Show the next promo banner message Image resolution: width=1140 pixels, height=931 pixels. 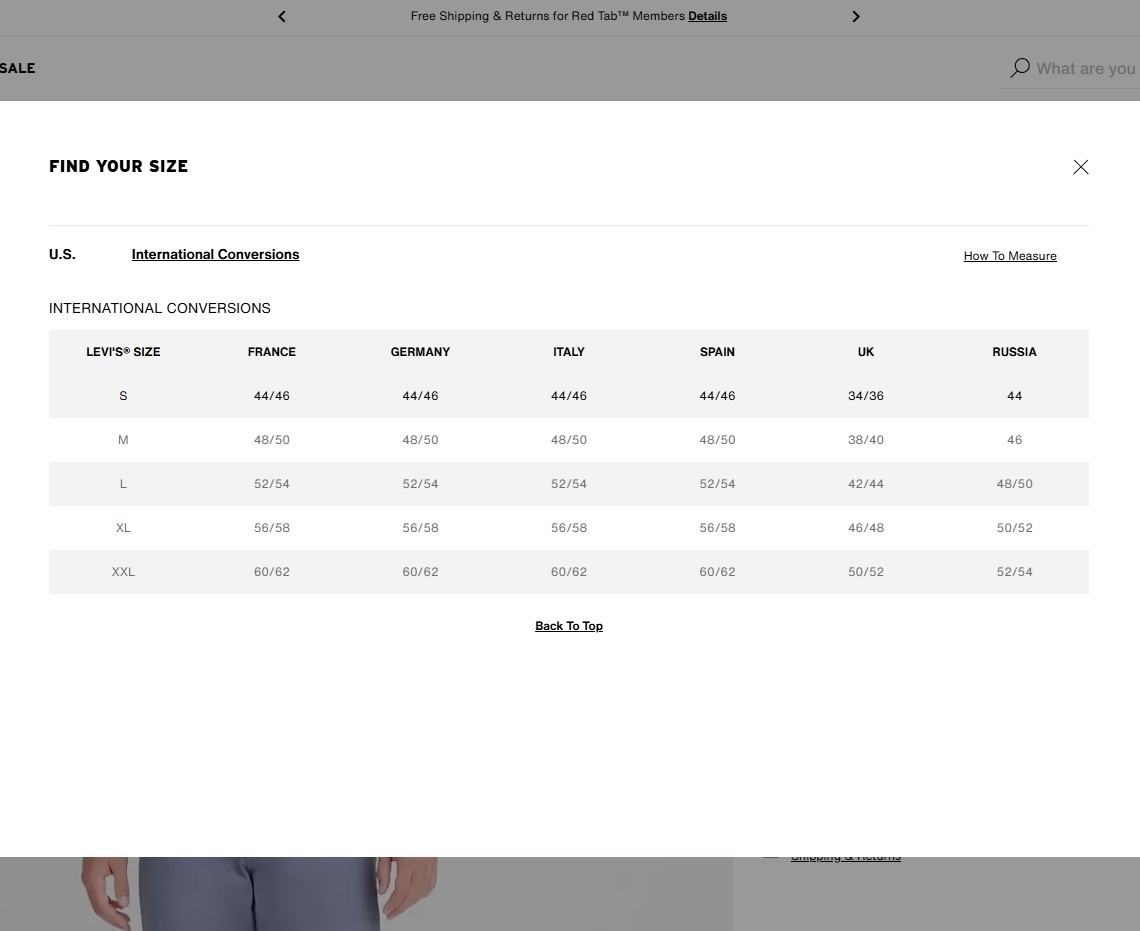pos(856,16)
